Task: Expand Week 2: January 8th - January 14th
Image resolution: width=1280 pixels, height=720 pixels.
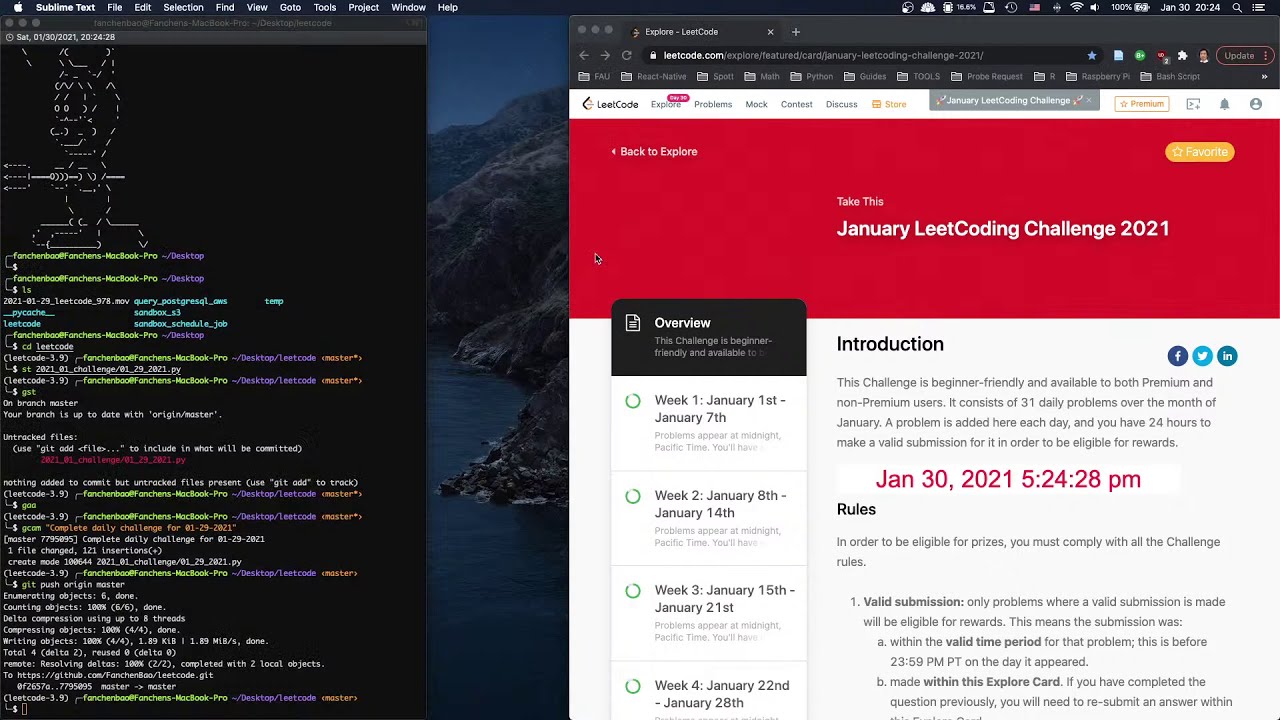Action: (709, 518)
